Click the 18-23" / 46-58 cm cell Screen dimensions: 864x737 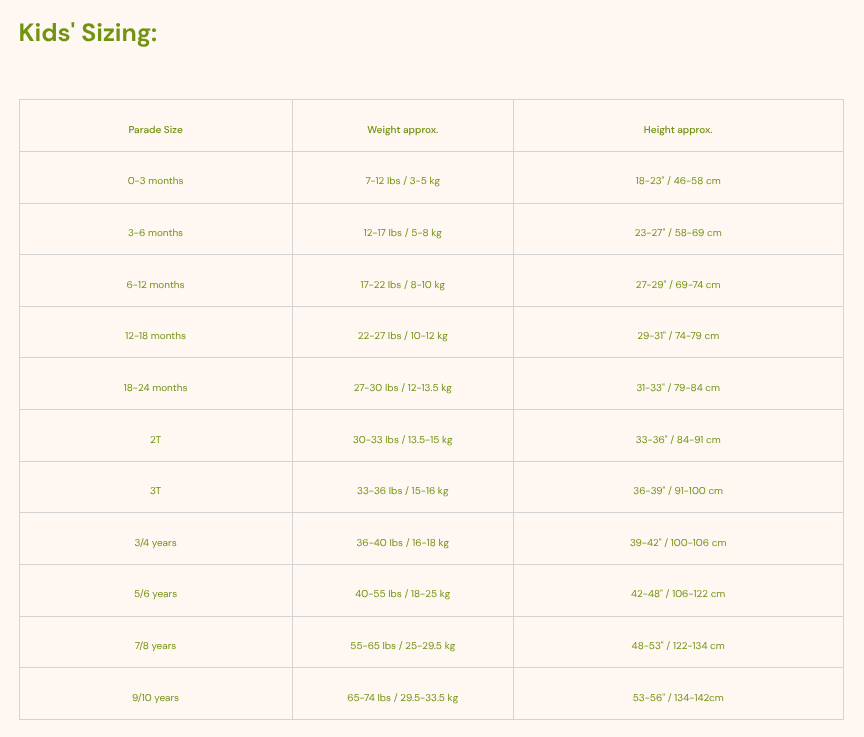[678, 181]
